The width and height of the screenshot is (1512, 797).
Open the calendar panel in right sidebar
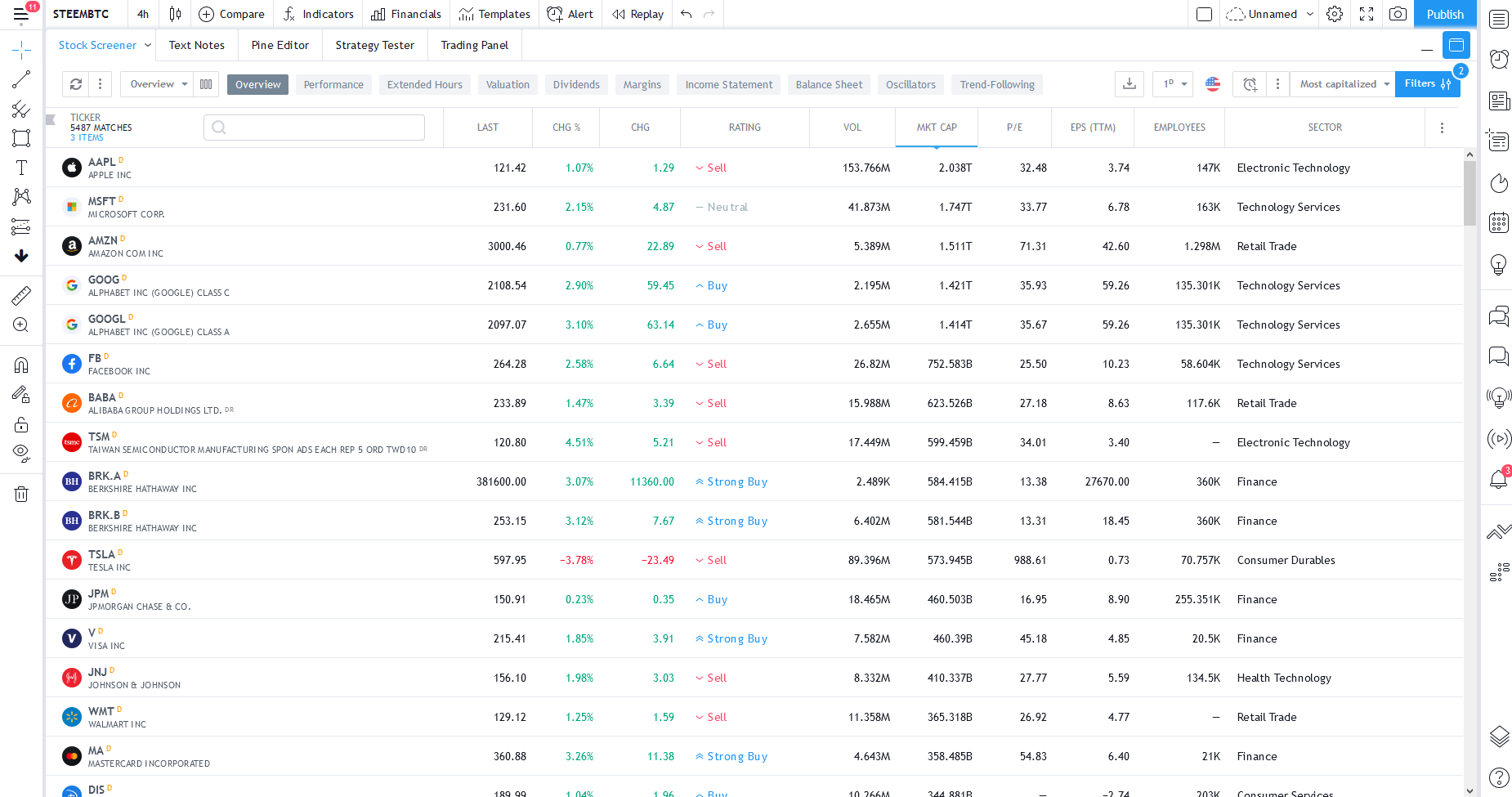1499,222
